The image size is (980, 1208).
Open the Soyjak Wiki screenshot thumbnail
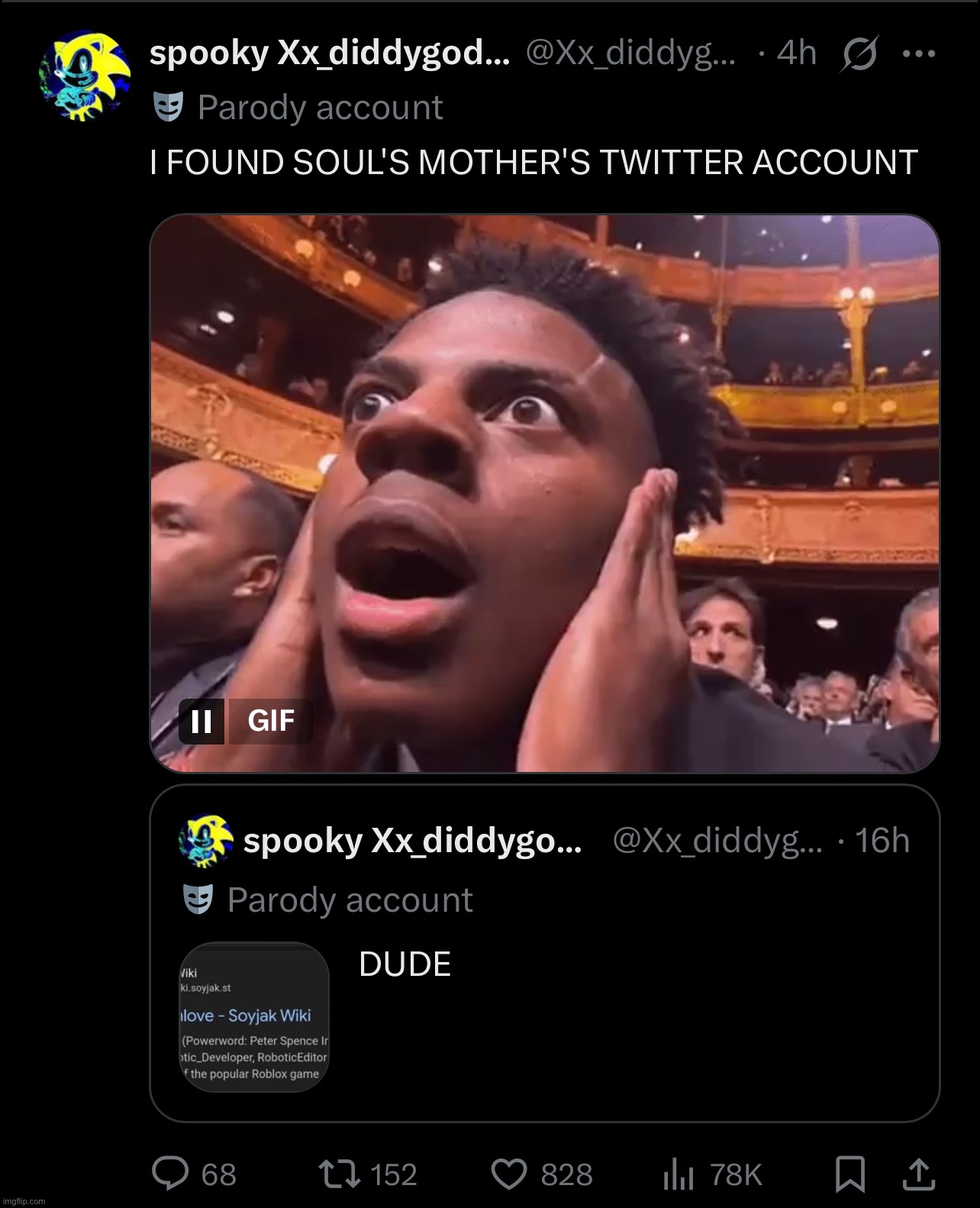[x=254, y=1017]
